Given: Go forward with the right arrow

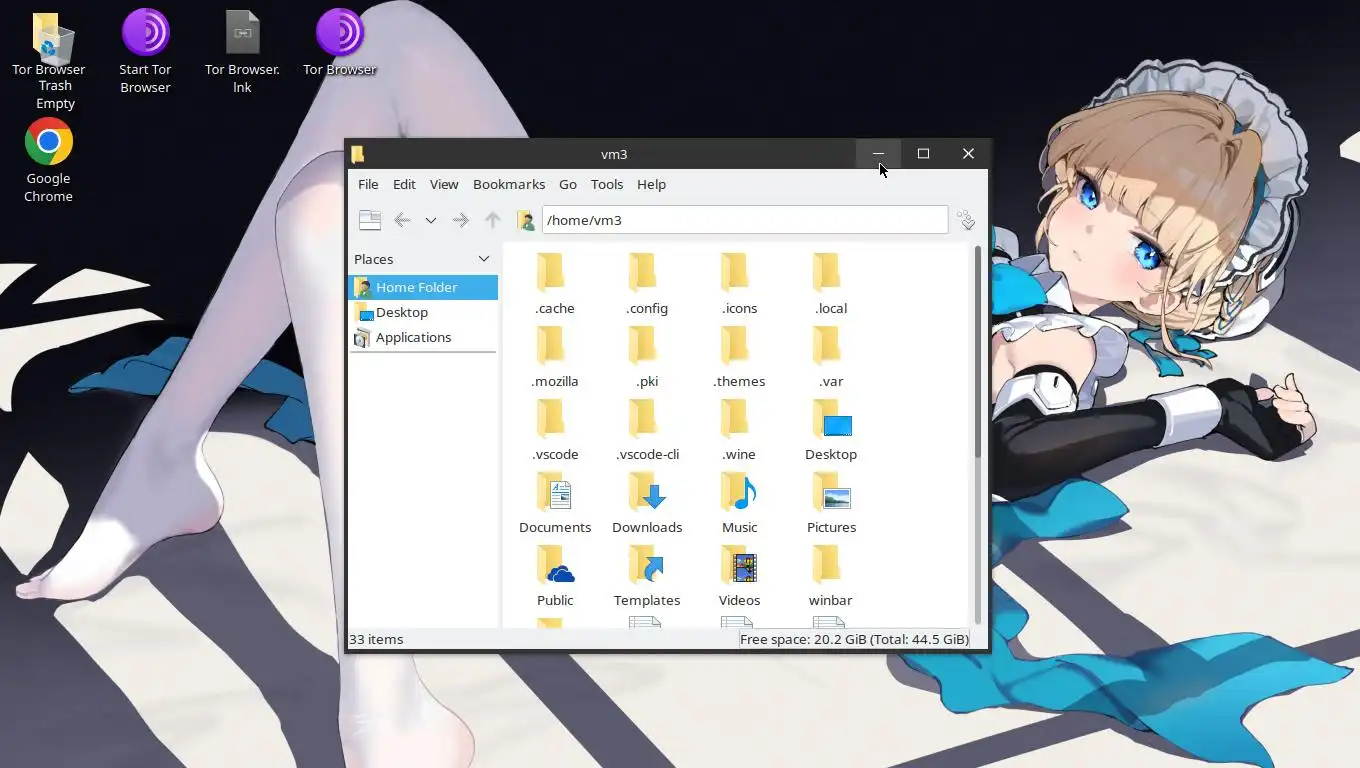Looking at the screenshot, I should (460, 220).
